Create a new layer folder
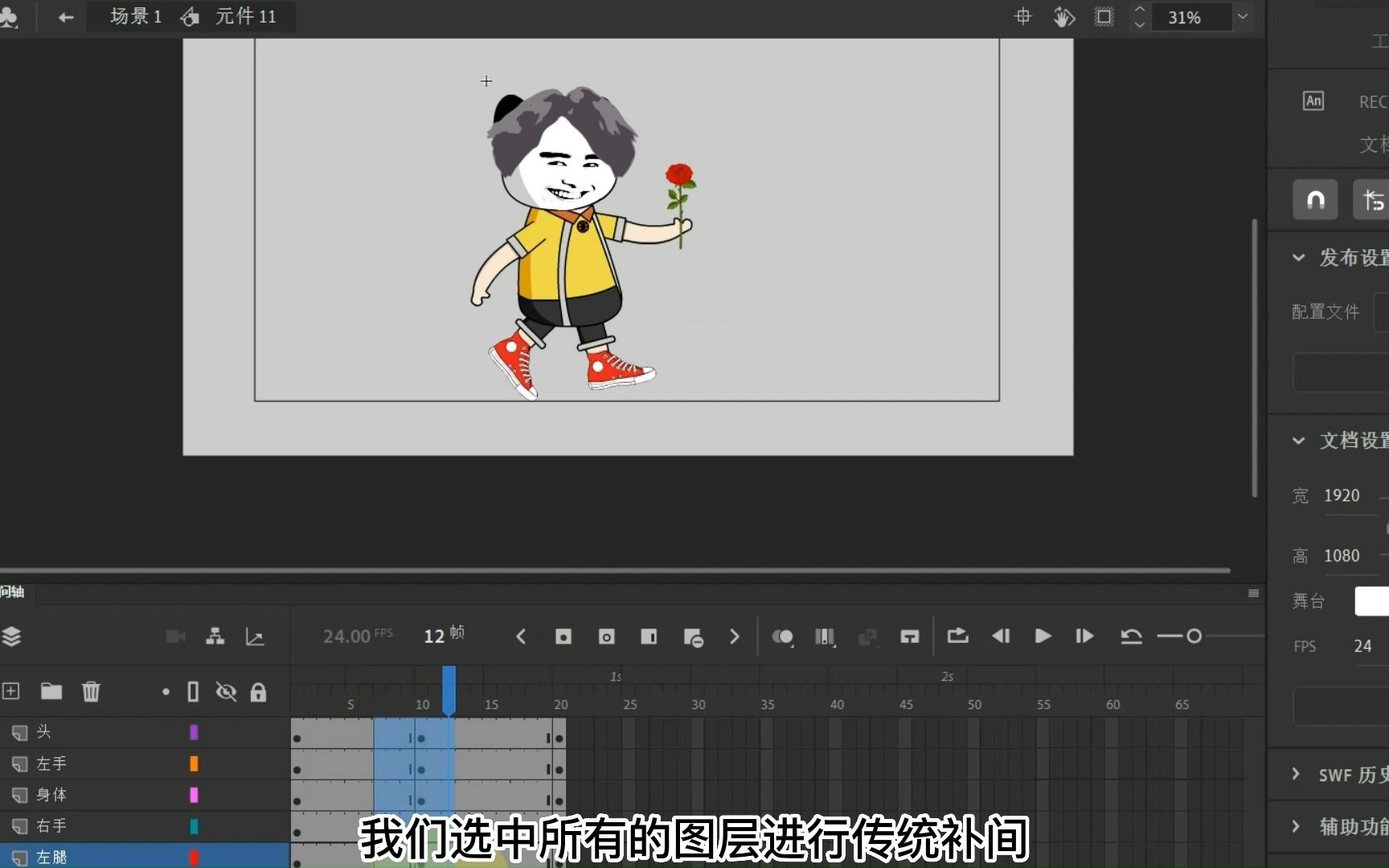Image resolution: width=1389 pixels, height=868 pixels. 51,691
